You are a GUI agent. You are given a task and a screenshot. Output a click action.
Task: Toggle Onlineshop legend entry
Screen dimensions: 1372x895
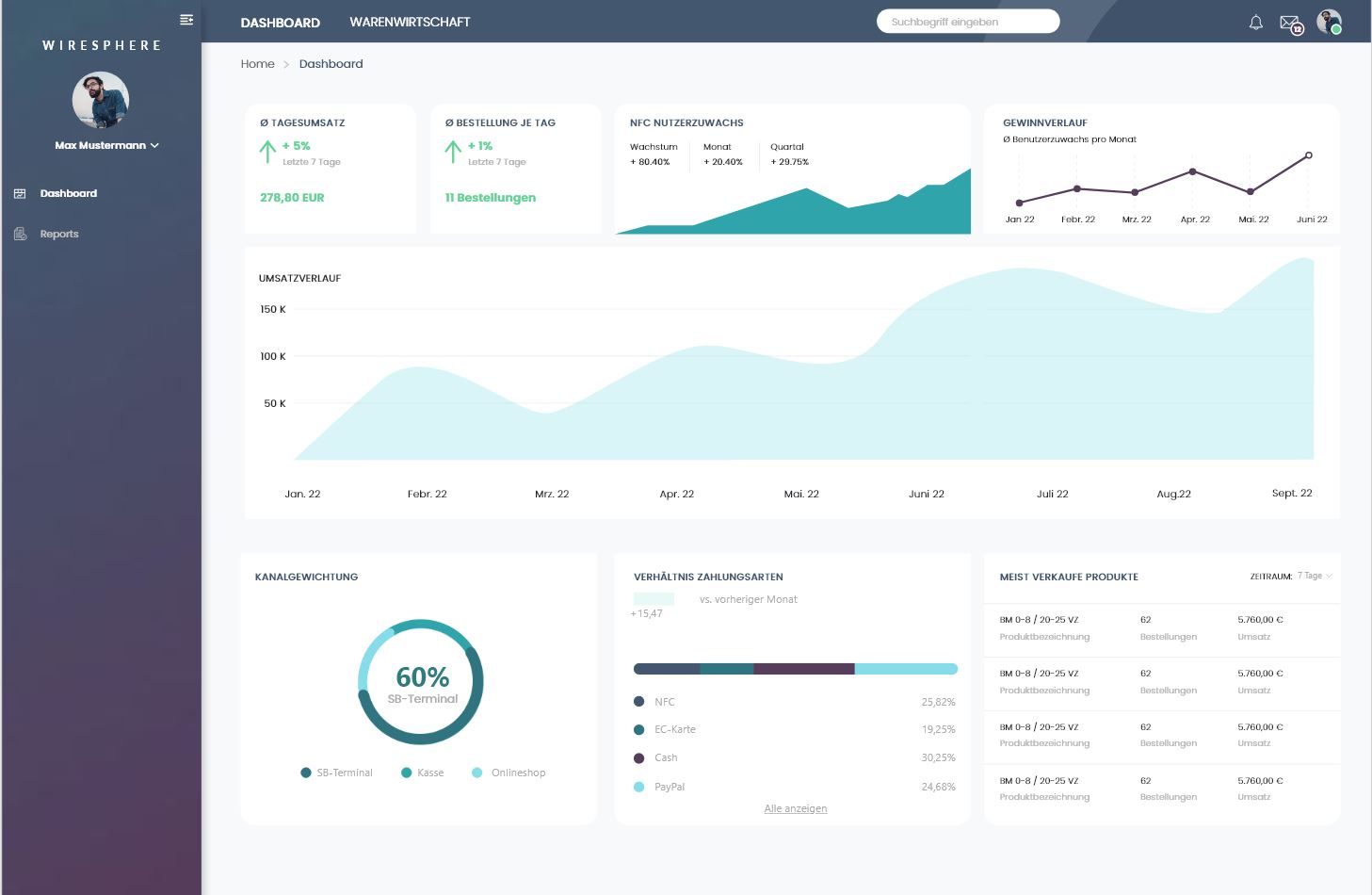(x=508, y=773)
